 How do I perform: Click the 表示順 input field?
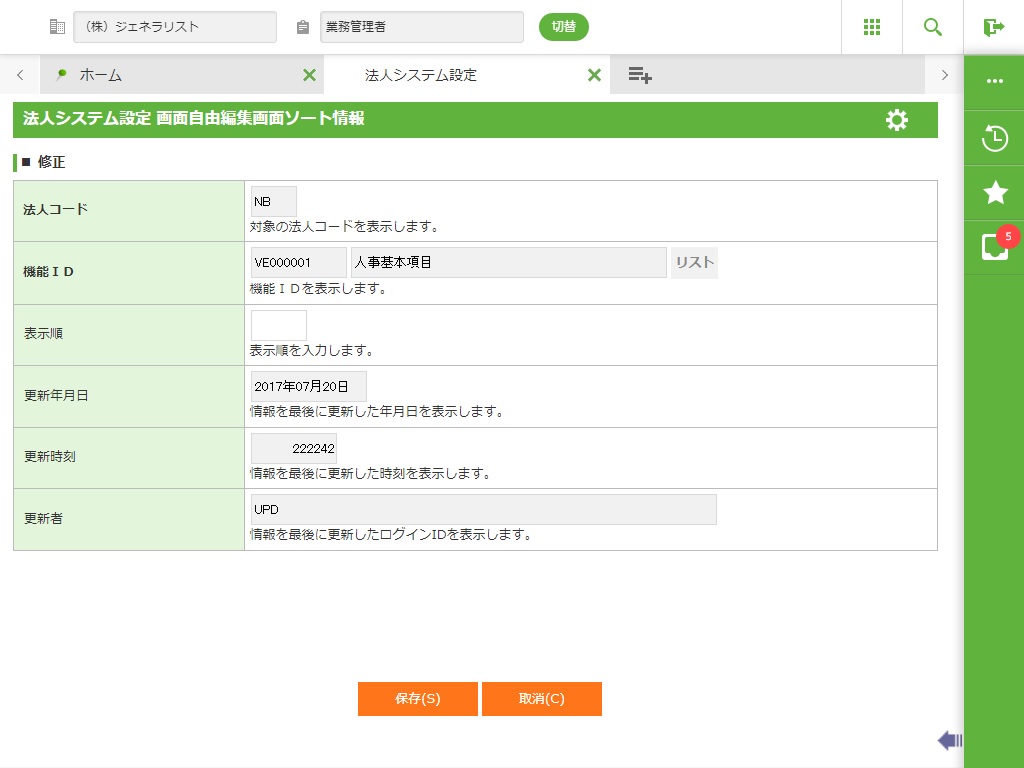pyautogui.click(x=278, y=325)
